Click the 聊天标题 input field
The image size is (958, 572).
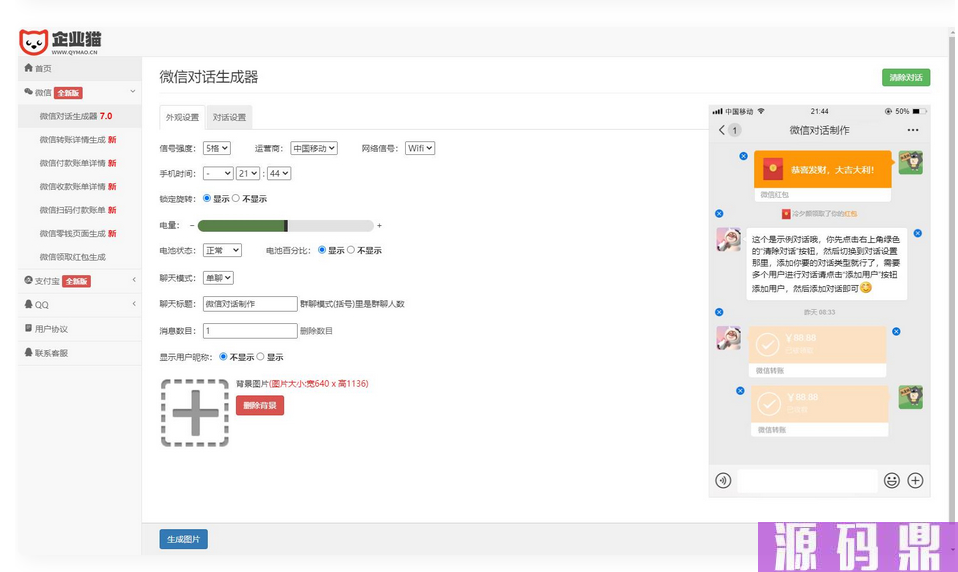(250, 304)
